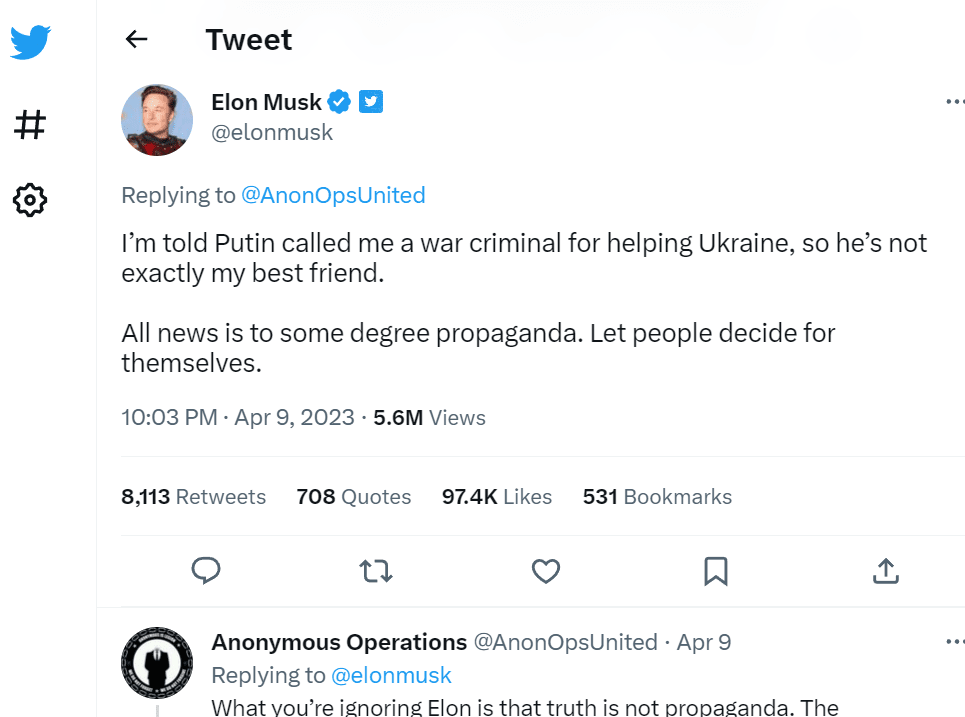
Task: Go back using the arrow icon
Action: tap(136, 39)
